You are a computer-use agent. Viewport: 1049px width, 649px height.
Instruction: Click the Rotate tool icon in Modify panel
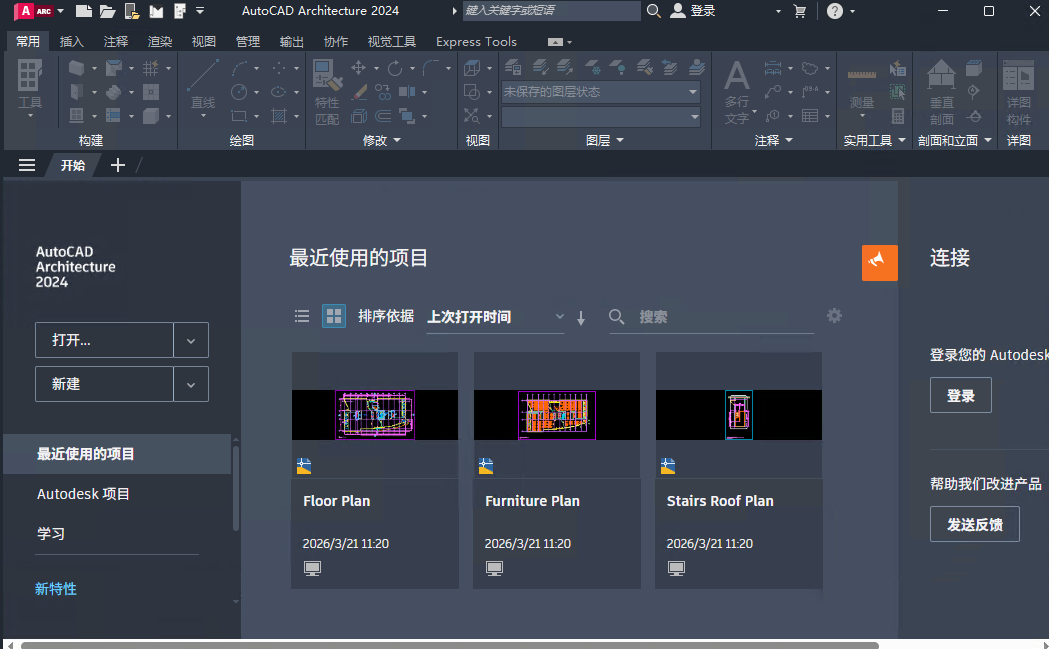pyautogui.click(x=395, y=68)
